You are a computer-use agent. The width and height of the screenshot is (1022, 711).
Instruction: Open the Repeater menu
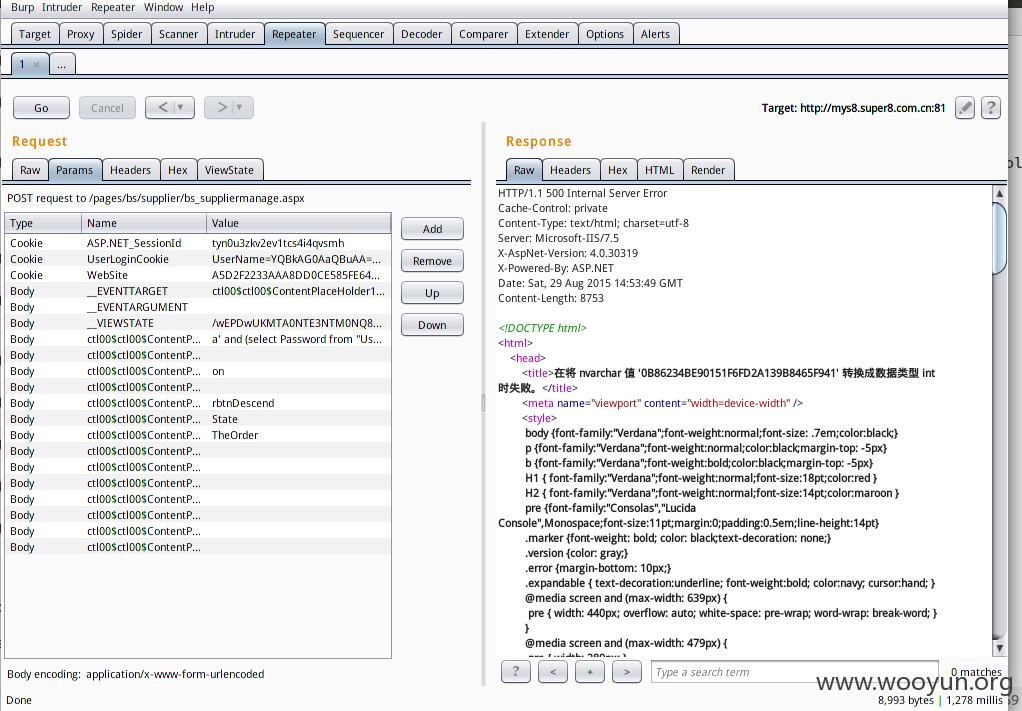click(x=113, y=7)
